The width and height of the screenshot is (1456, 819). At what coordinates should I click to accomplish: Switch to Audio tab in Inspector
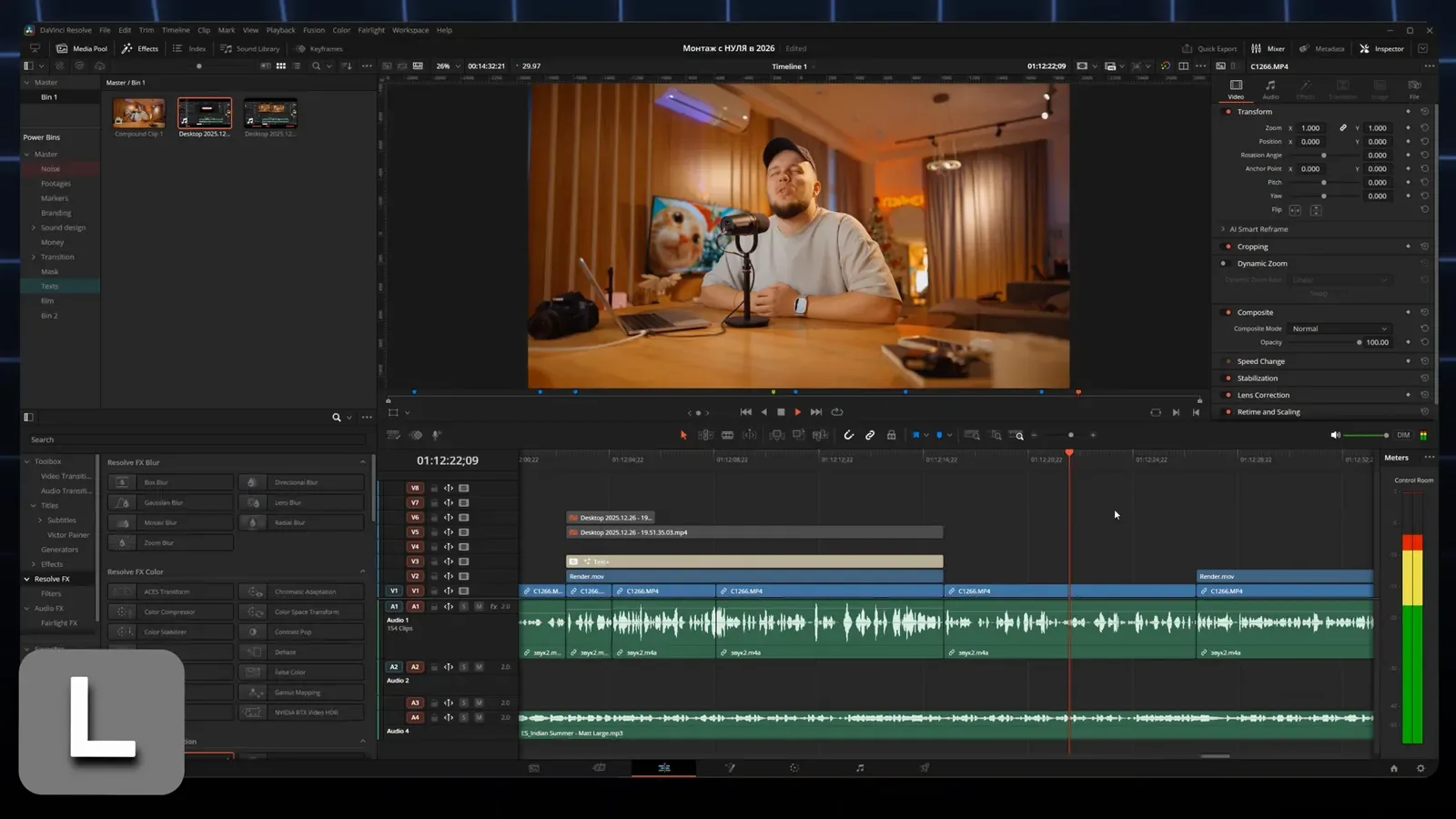1270,88
